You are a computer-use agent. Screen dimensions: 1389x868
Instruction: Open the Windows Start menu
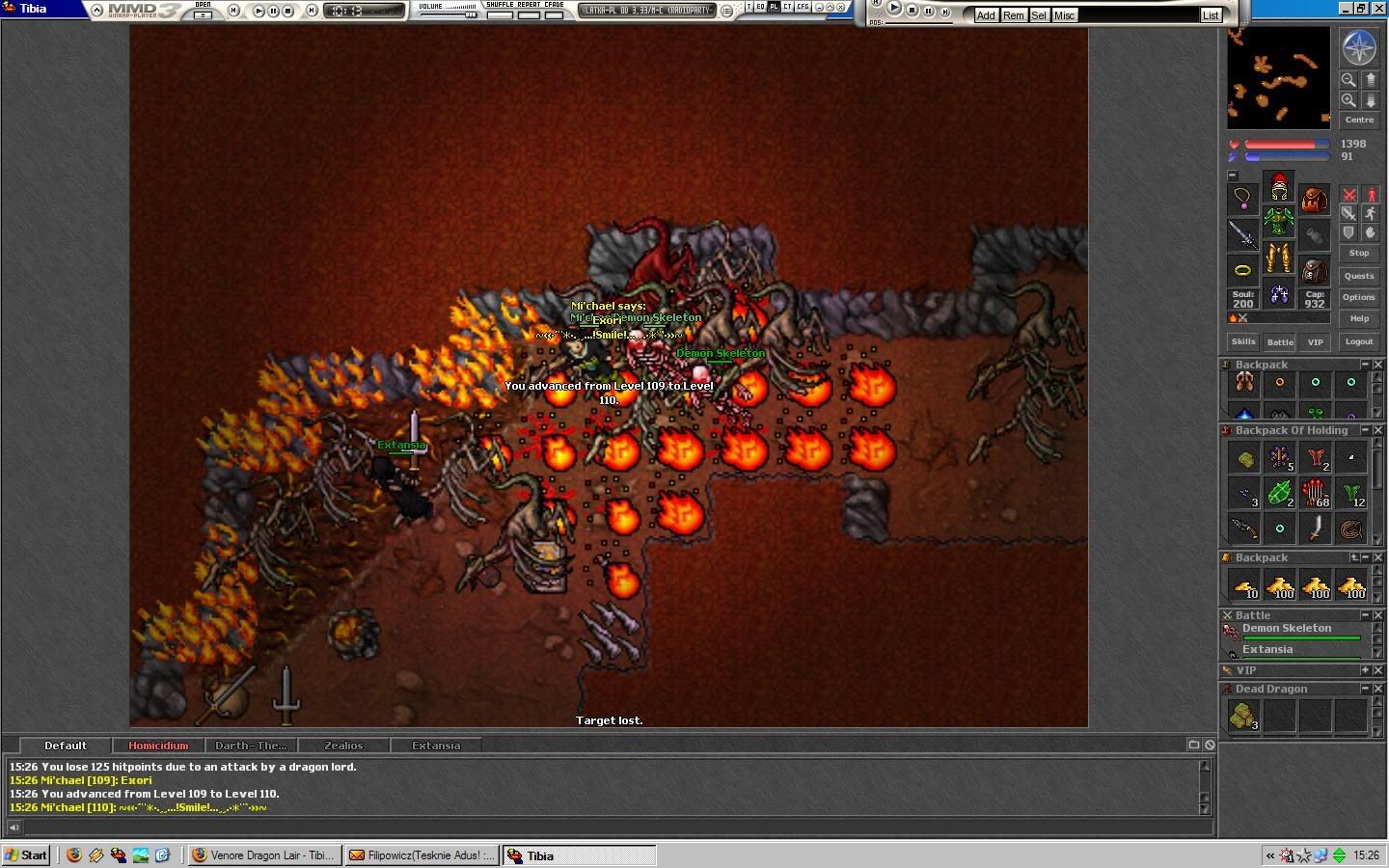[26, 855]
